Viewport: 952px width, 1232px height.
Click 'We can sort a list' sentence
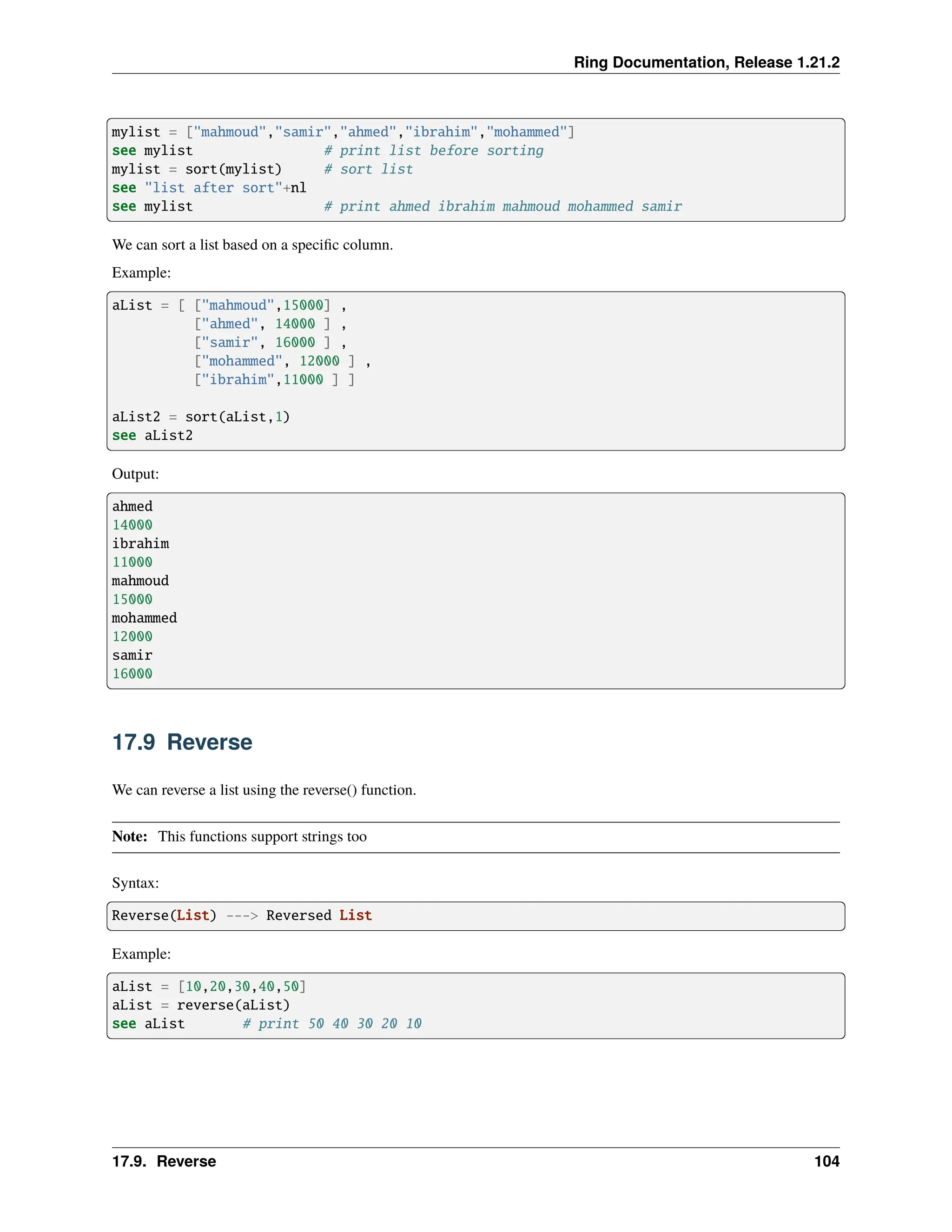click(252, 245)
